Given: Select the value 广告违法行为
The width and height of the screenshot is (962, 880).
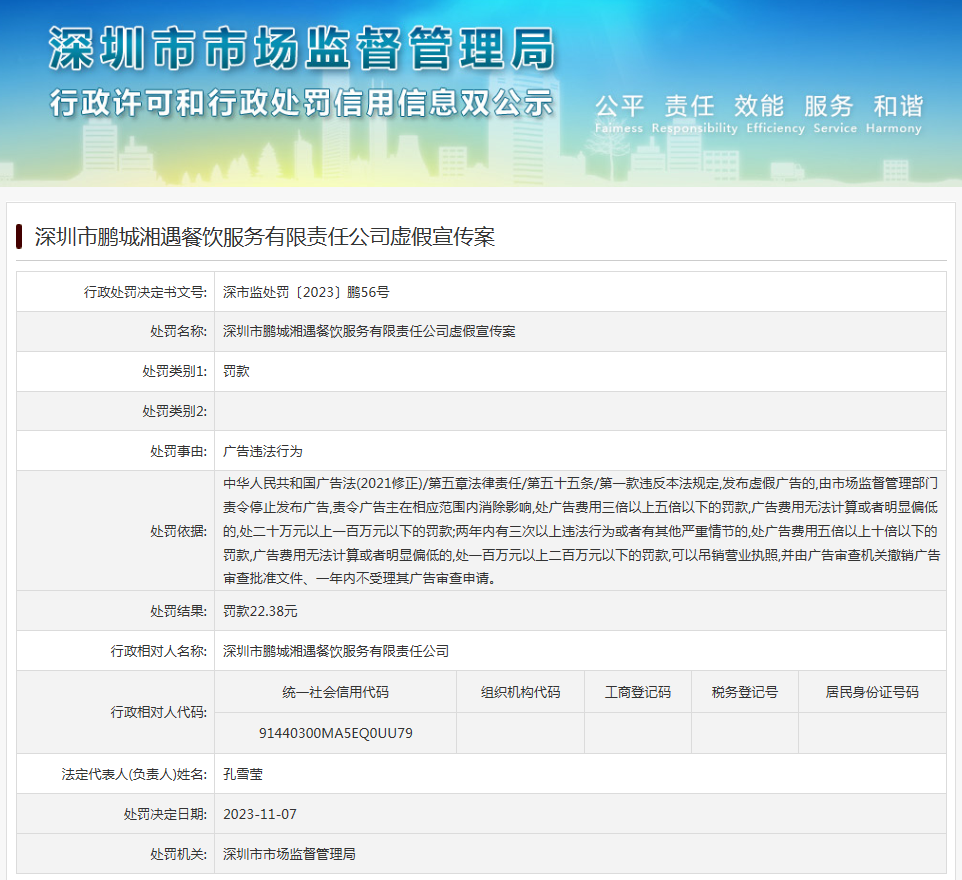Looking at the screenshot, I should (x=263, y=451).
